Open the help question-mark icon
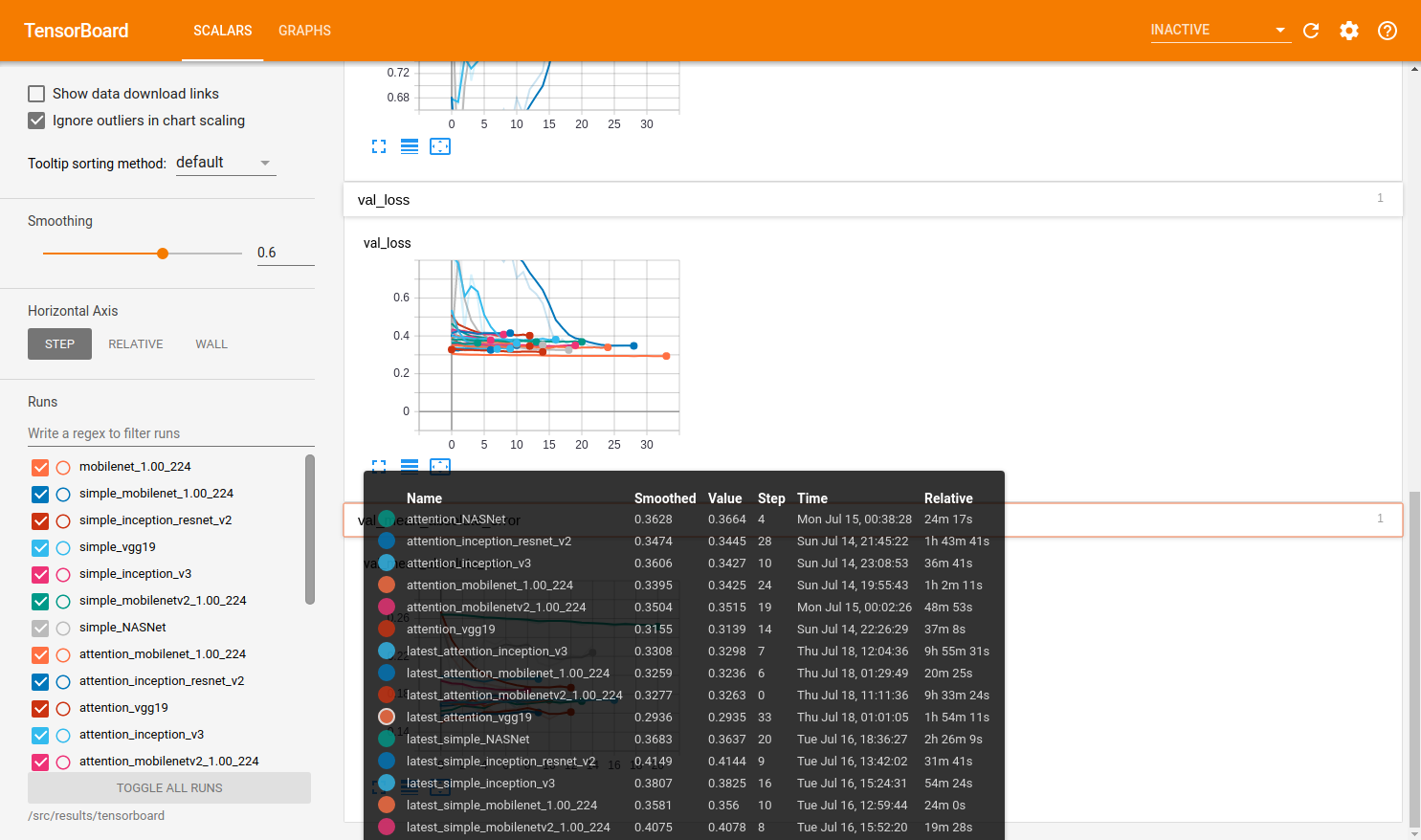Viewport: 1421px width, 840px height. coord(1388,31)
